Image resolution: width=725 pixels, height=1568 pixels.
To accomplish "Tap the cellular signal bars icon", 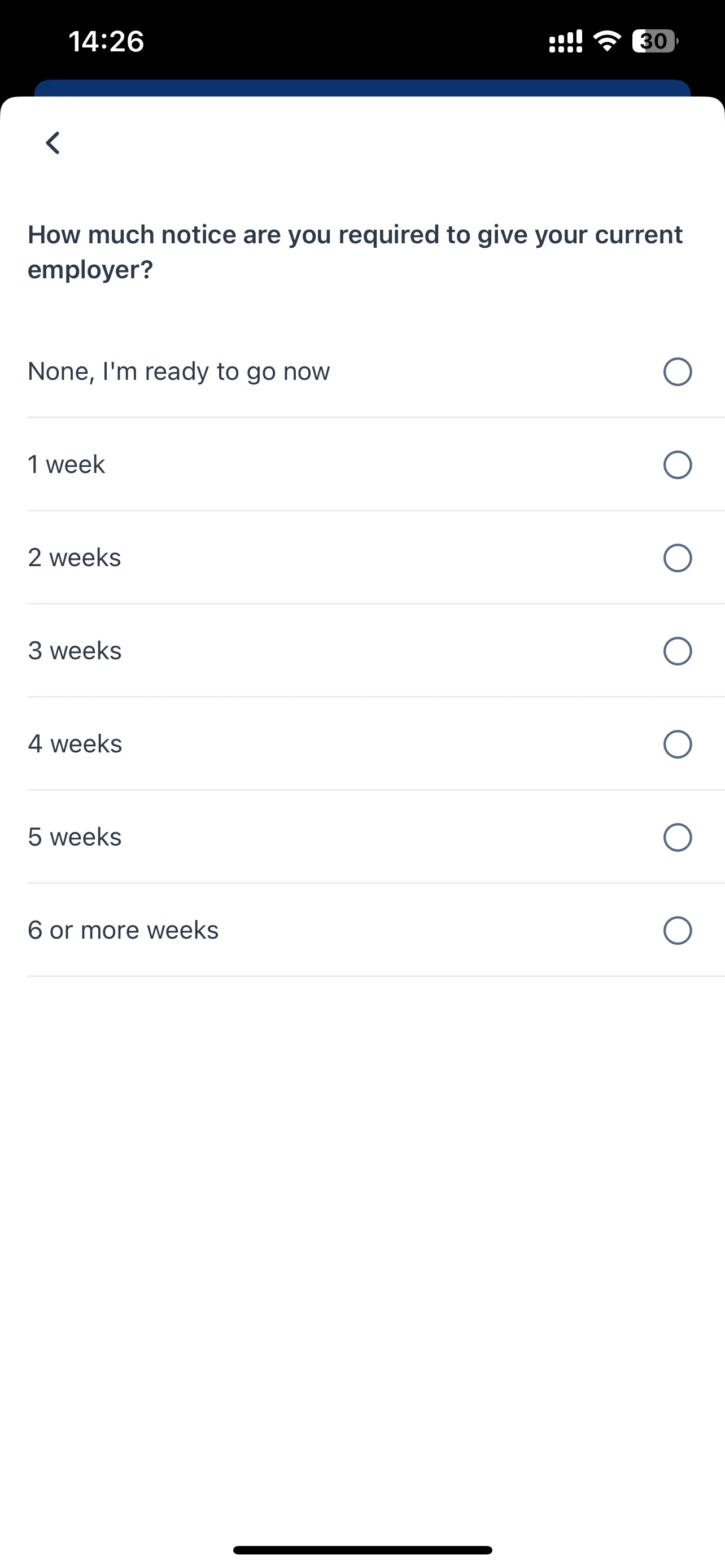I will click(x=566, y=41).
